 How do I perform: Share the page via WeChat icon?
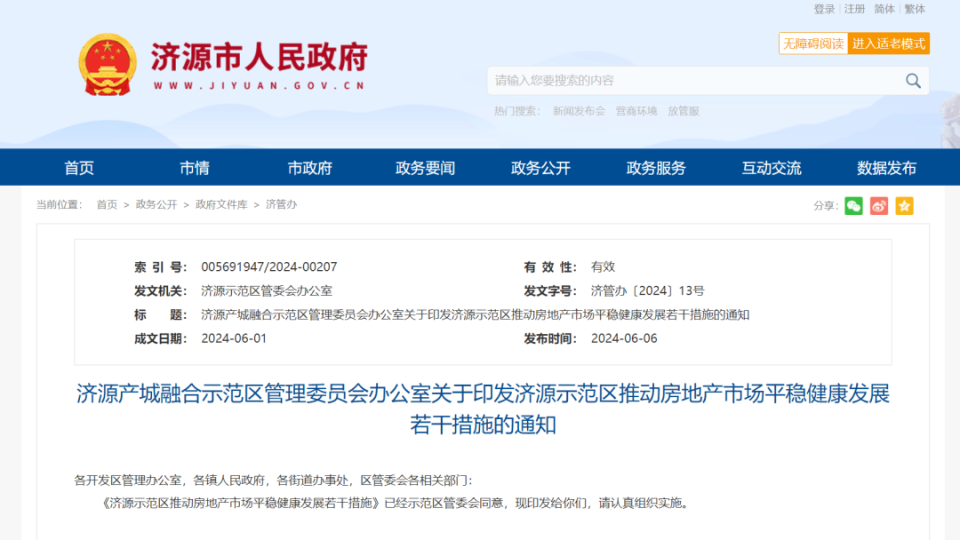coord(853,206)
